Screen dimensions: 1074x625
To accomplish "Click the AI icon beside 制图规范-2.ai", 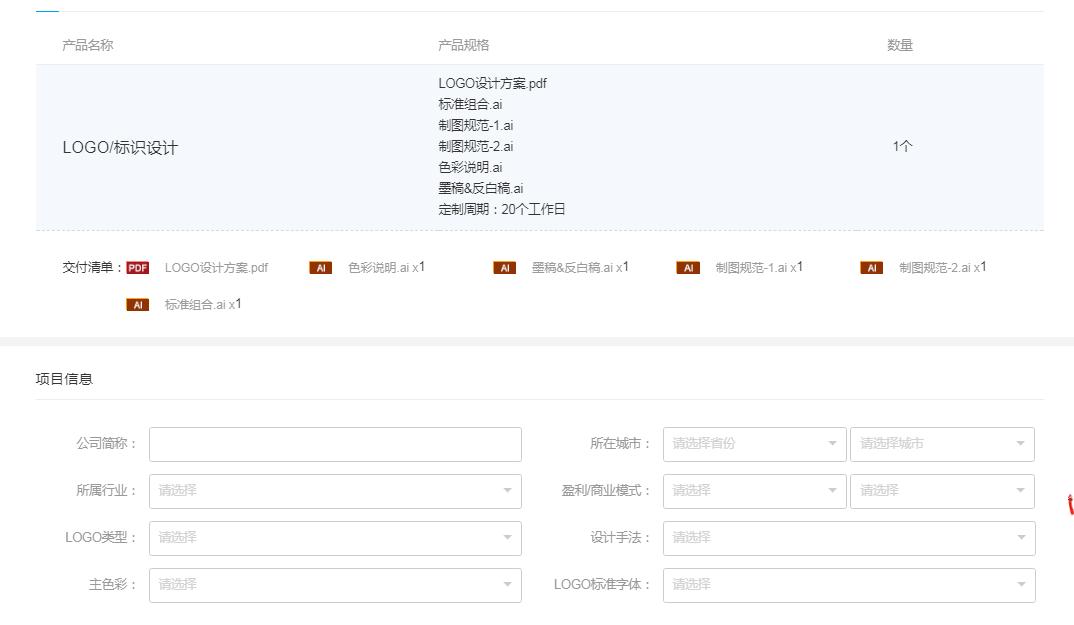I will (x=872, y=268).
